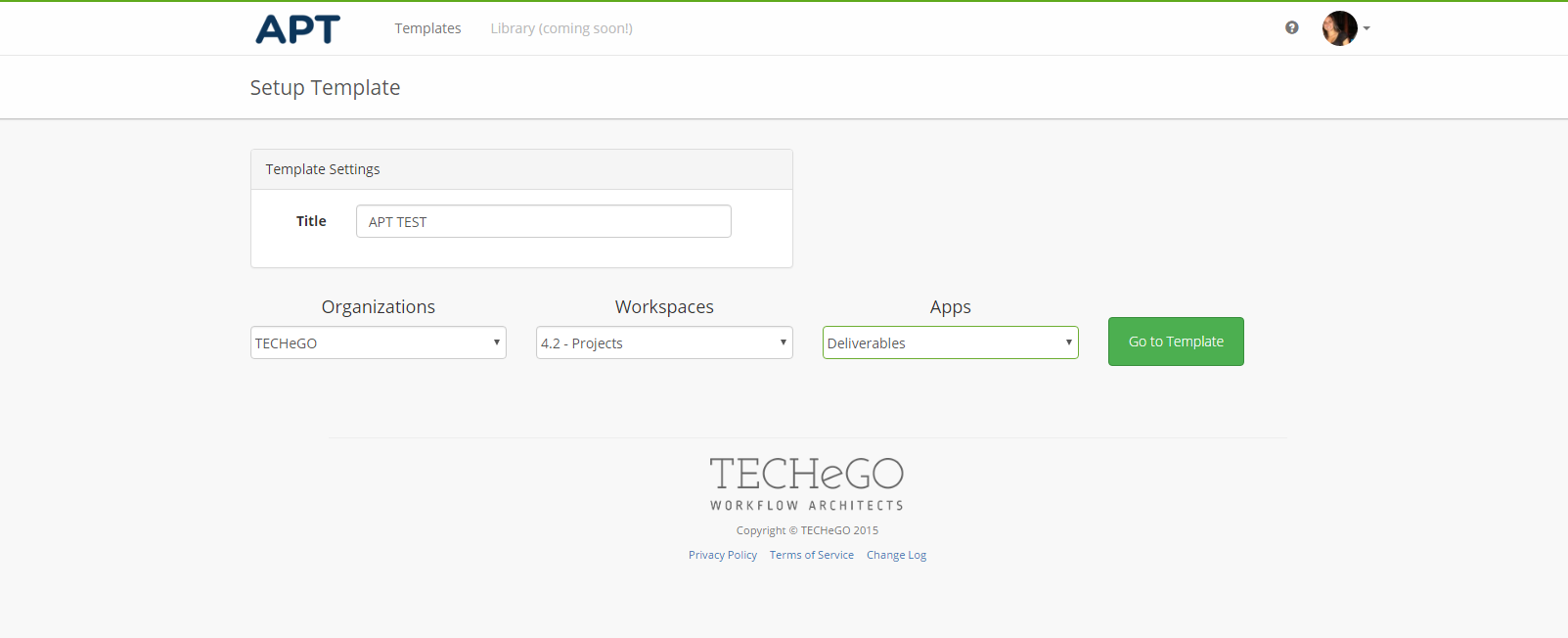1568x638 pixels.
Task: Click the Organizations column heading
Action: click(x=379, y=307)
